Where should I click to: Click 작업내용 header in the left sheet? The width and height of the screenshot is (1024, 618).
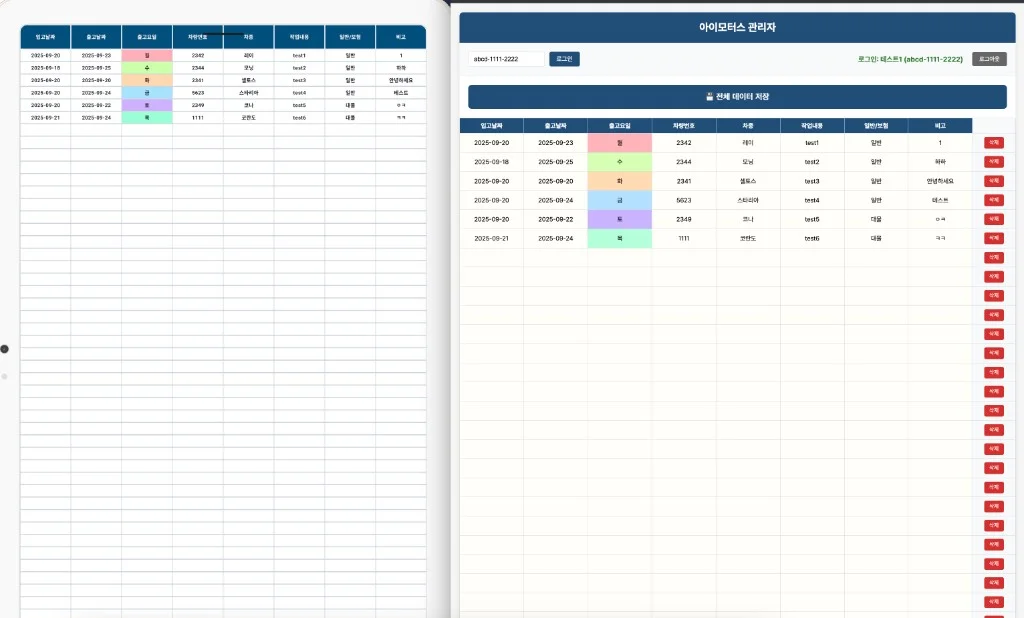click(x=299, y=37)
